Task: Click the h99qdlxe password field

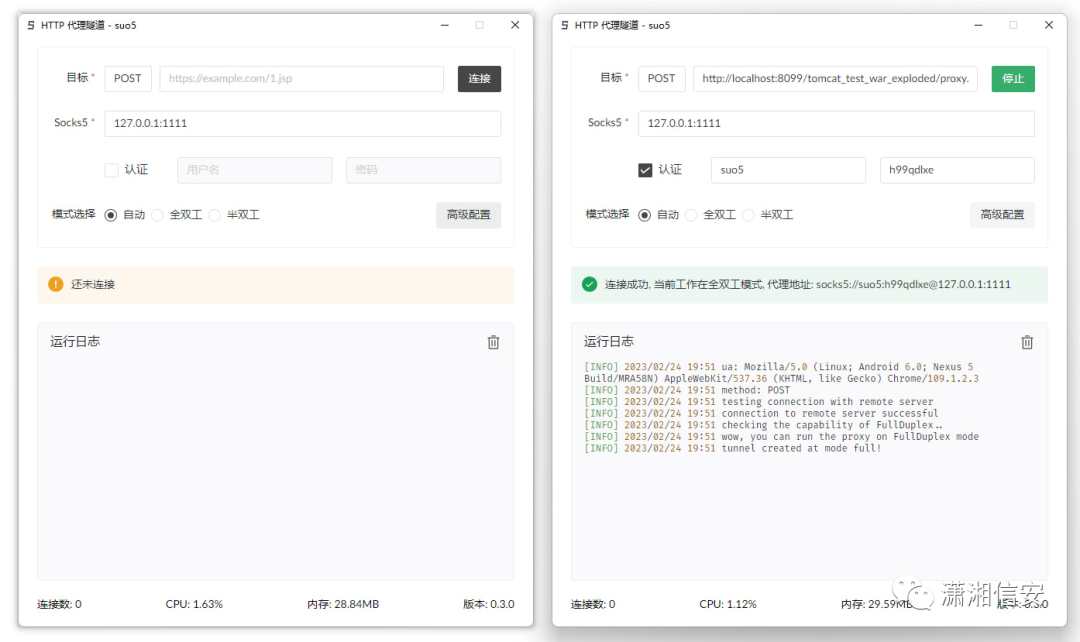Action: pyautogui.click(x=957, y=170)
